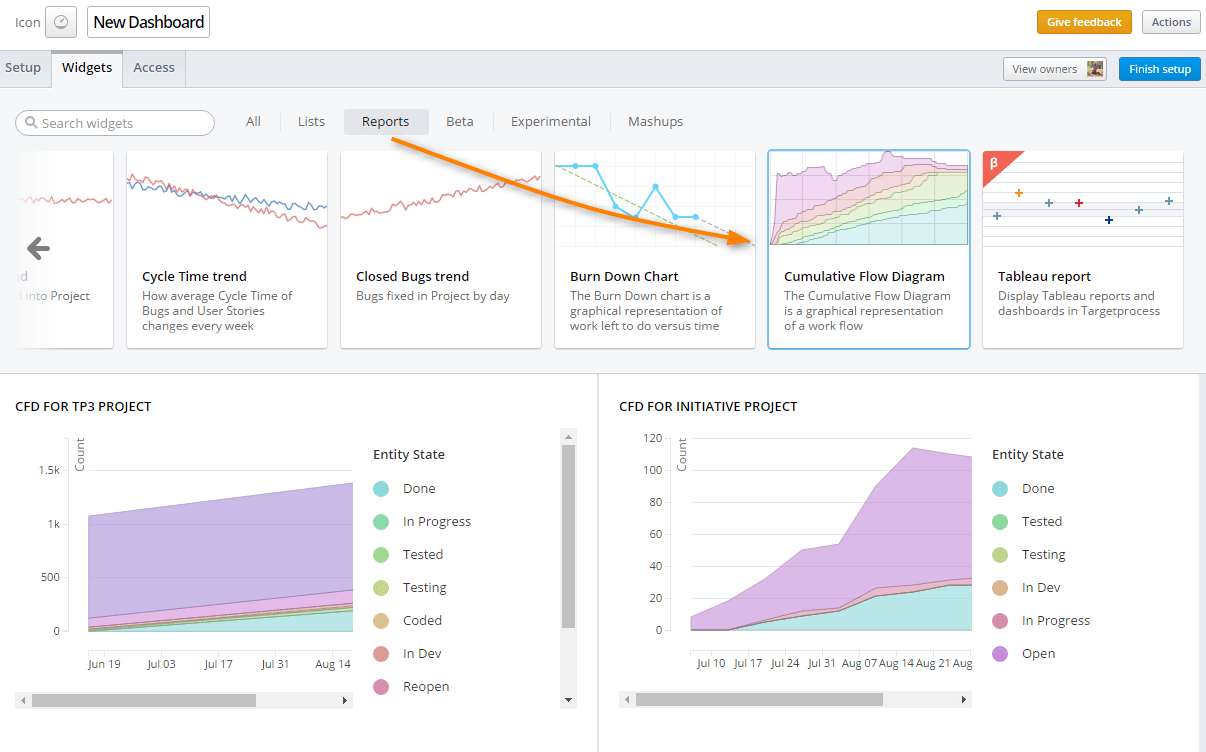Click the dashboard icon selector next to "Icon"
Screen dimensions: 1206x752
[60, 21]
